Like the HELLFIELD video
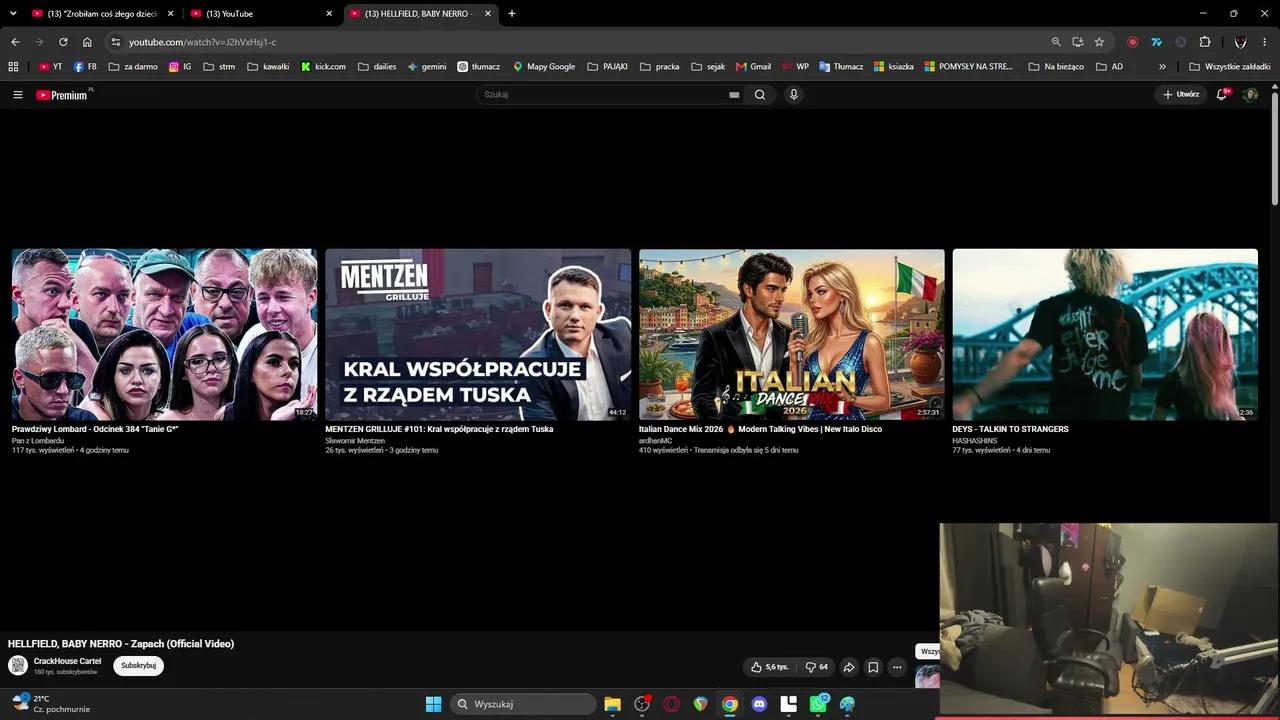1280x720 pixels. coord(769,667)
